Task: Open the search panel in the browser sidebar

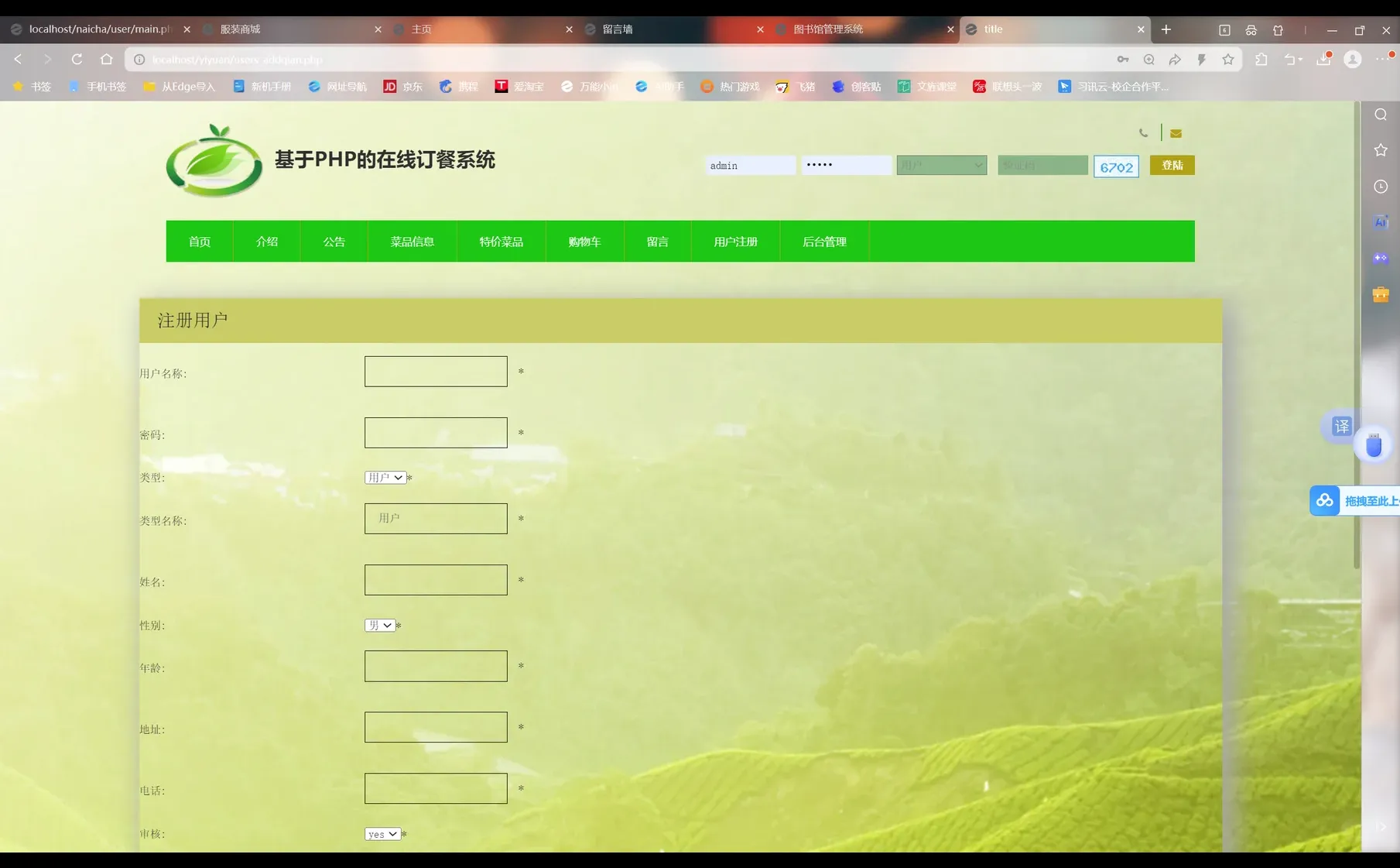Action: pos(1381,115)
